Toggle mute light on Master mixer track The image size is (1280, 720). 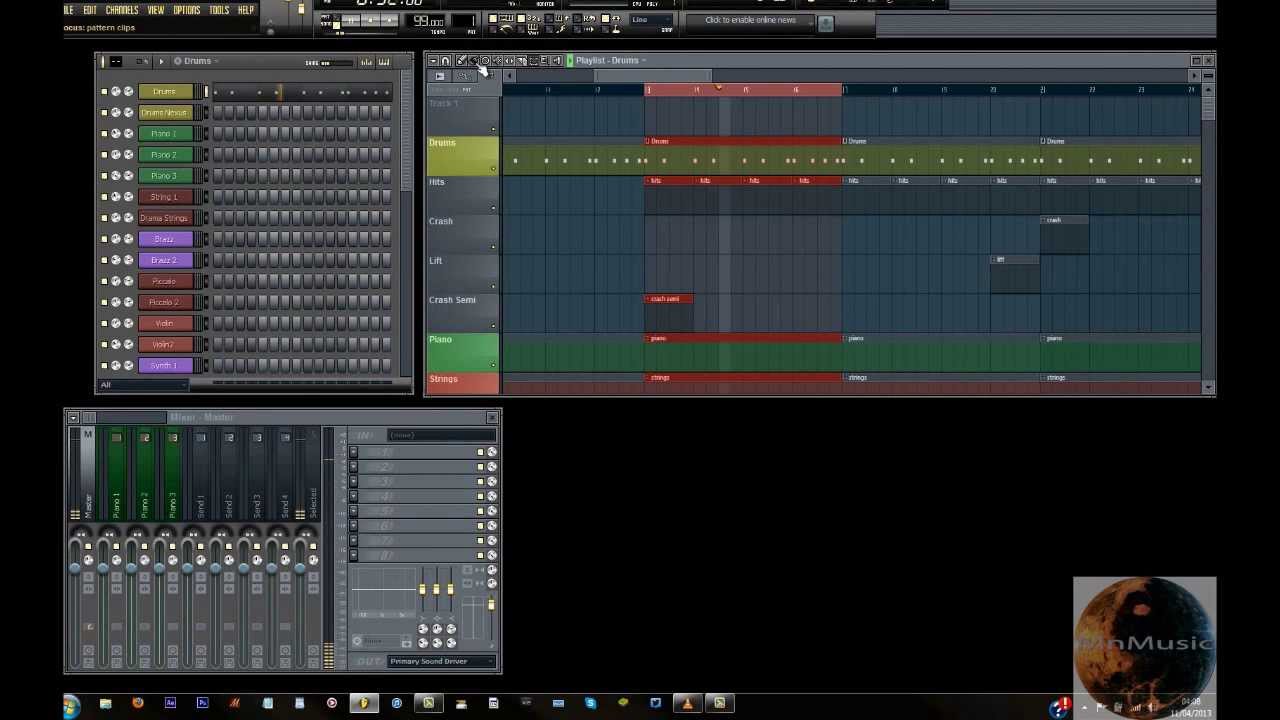click(x=88, y=544)
